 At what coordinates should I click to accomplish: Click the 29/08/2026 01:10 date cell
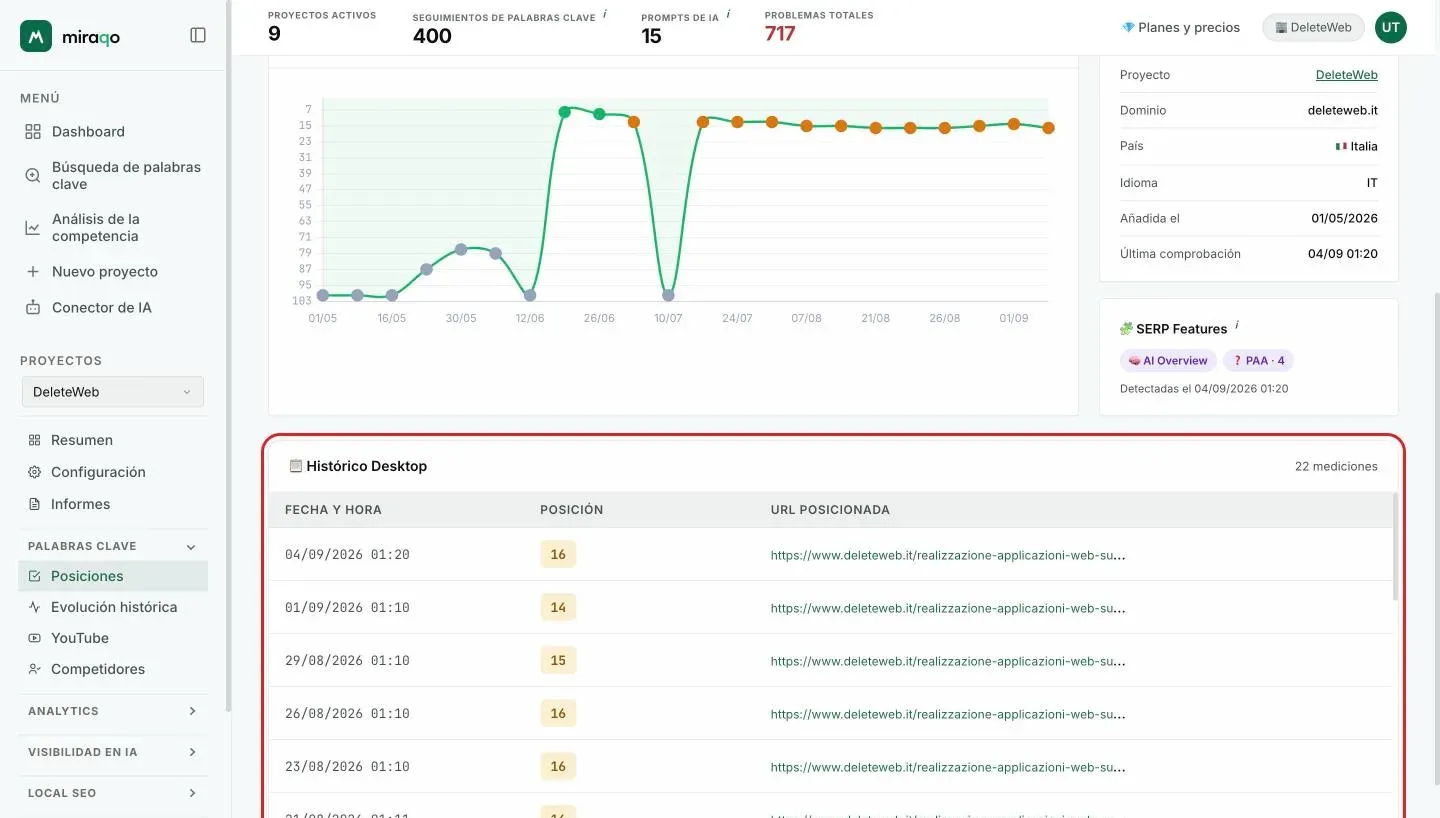(x=347, y=661)
